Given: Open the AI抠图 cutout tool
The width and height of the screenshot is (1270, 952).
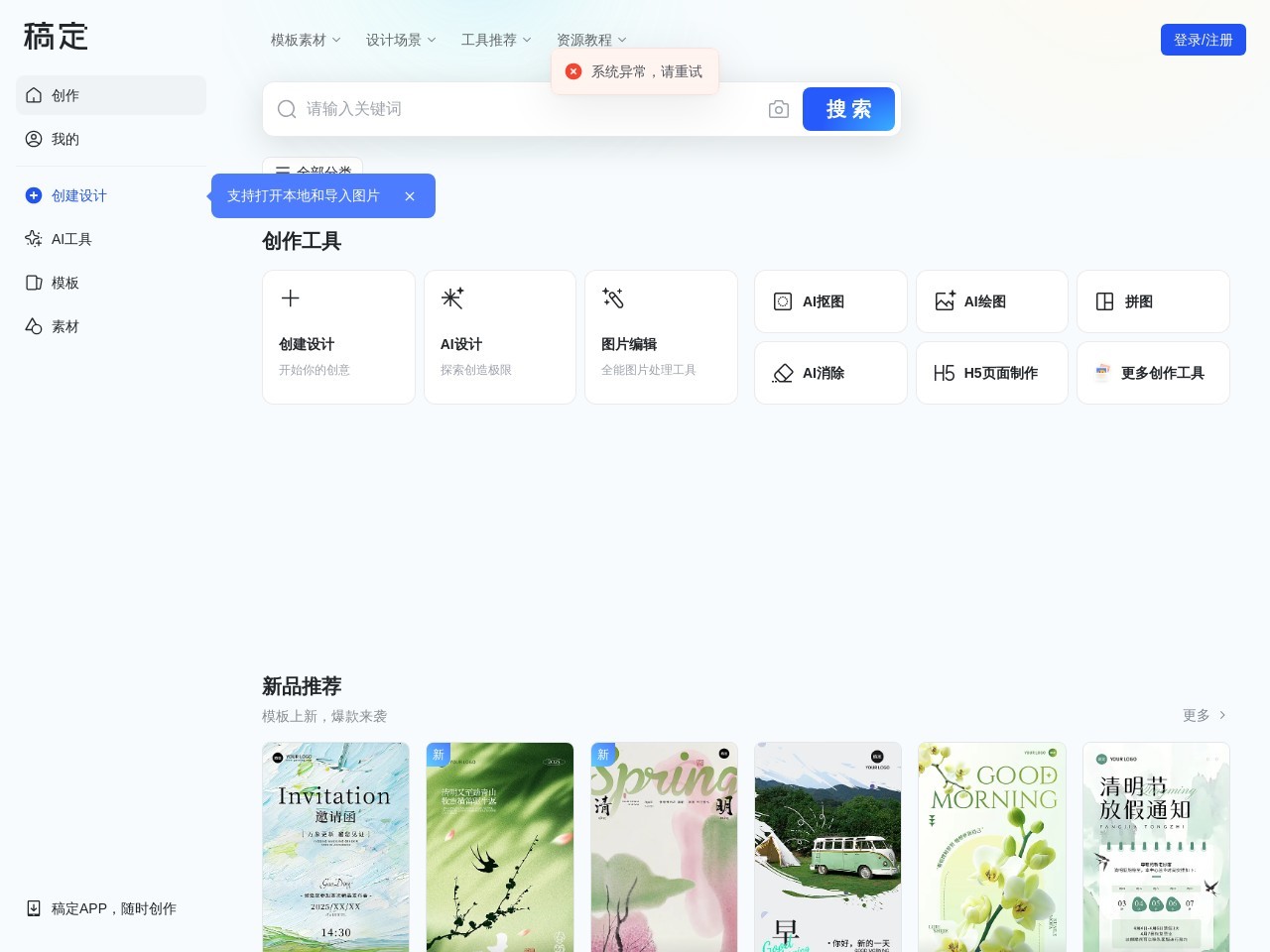Looking at the screenshot, I should pyautogui.click(x=830, y=301).
